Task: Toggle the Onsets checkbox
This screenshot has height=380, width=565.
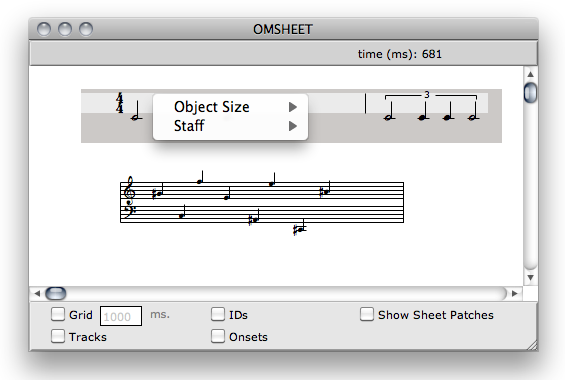Action: coord(218,336)
